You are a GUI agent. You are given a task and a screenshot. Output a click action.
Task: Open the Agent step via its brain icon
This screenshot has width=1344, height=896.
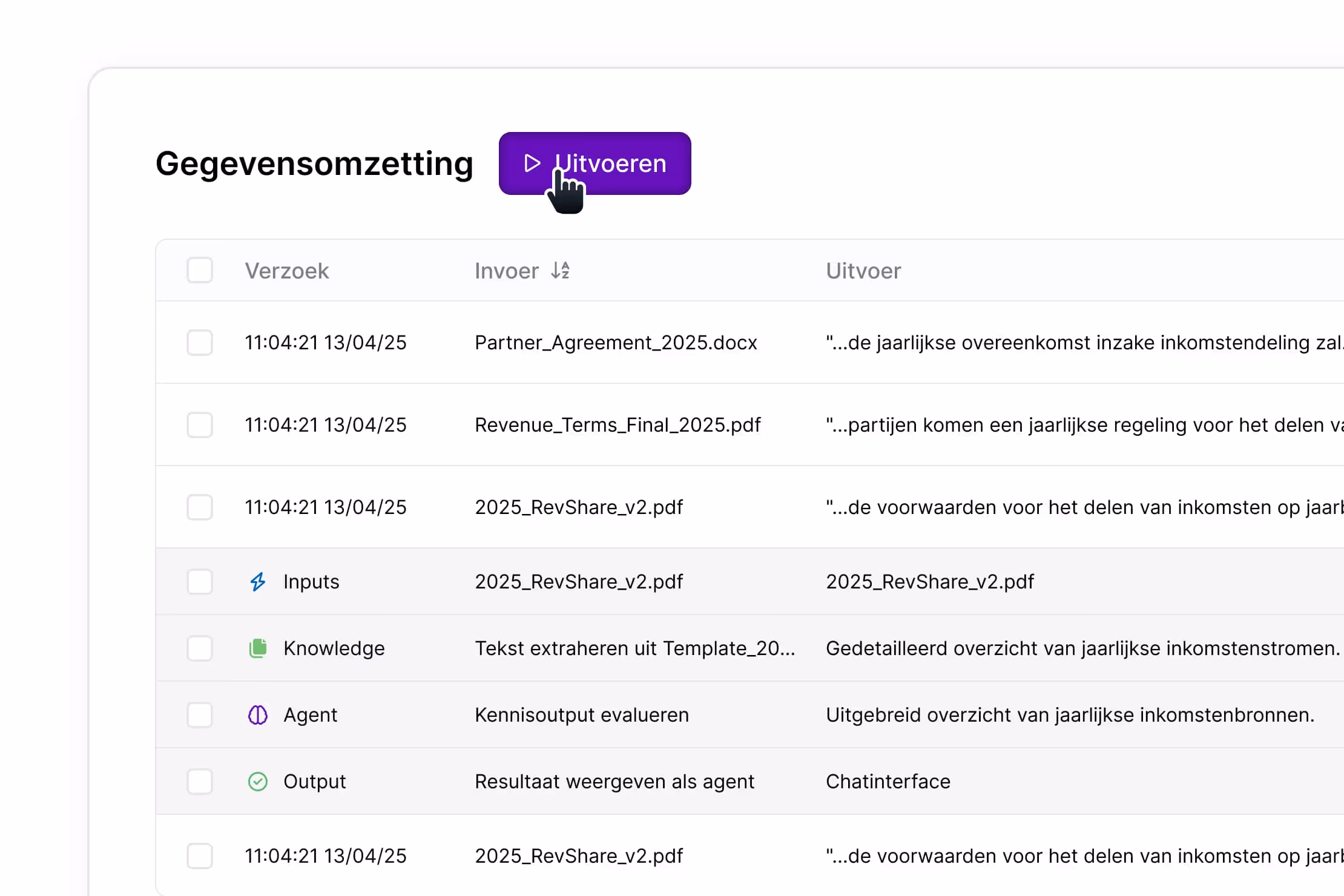tap(257, 715)
